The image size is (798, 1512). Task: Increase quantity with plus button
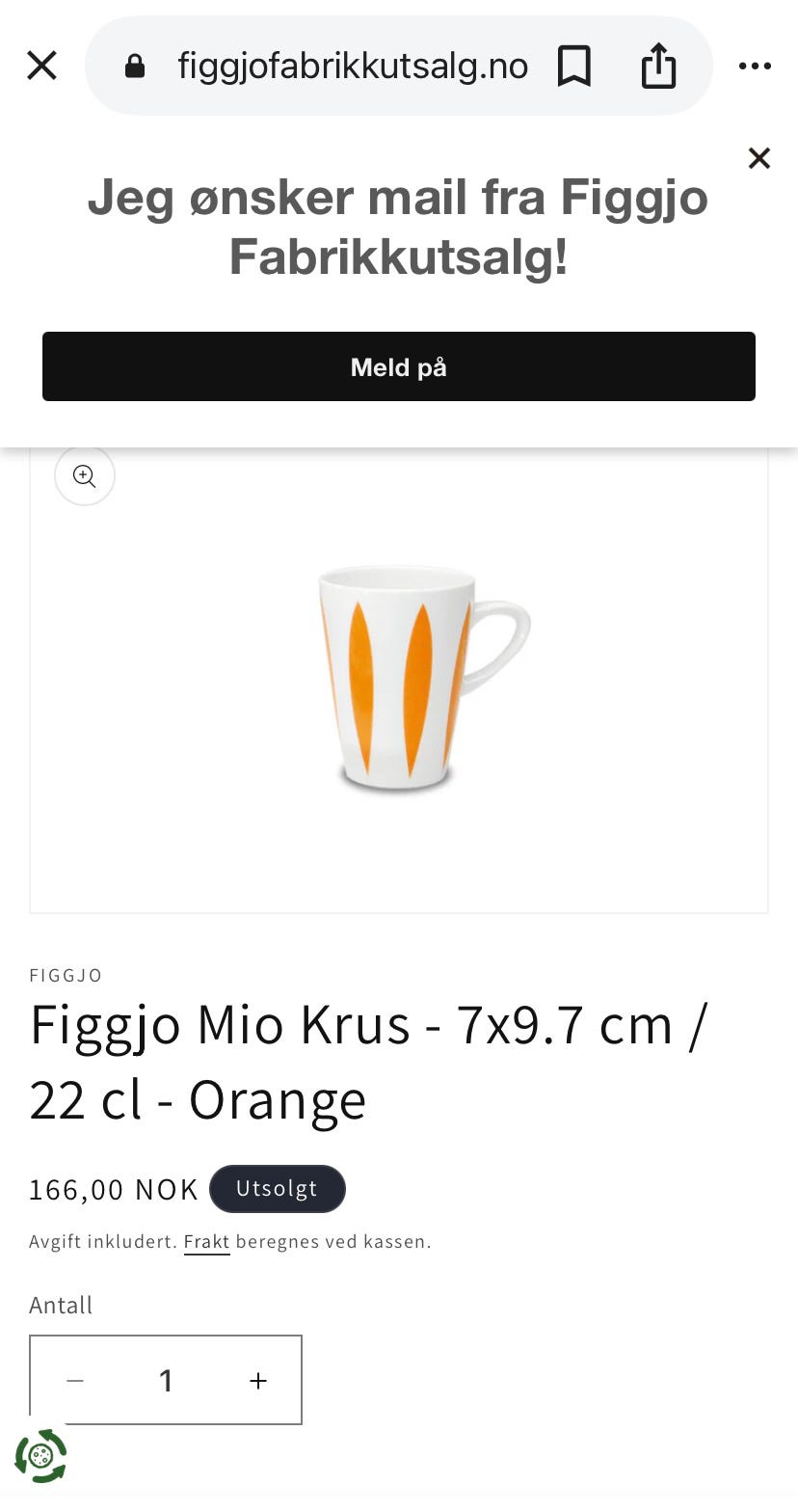point(258,1381)
